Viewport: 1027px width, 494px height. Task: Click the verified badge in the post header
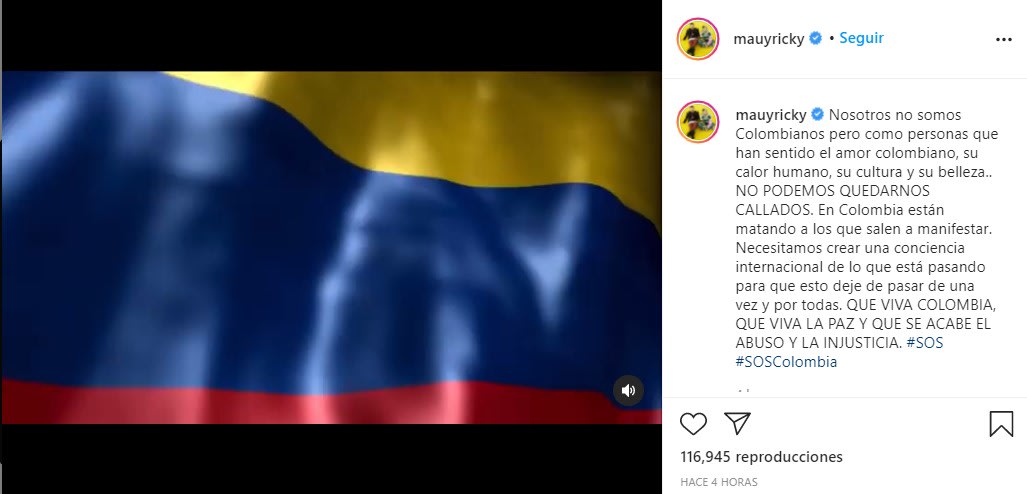pyautogui.click(x=815, y=39)
